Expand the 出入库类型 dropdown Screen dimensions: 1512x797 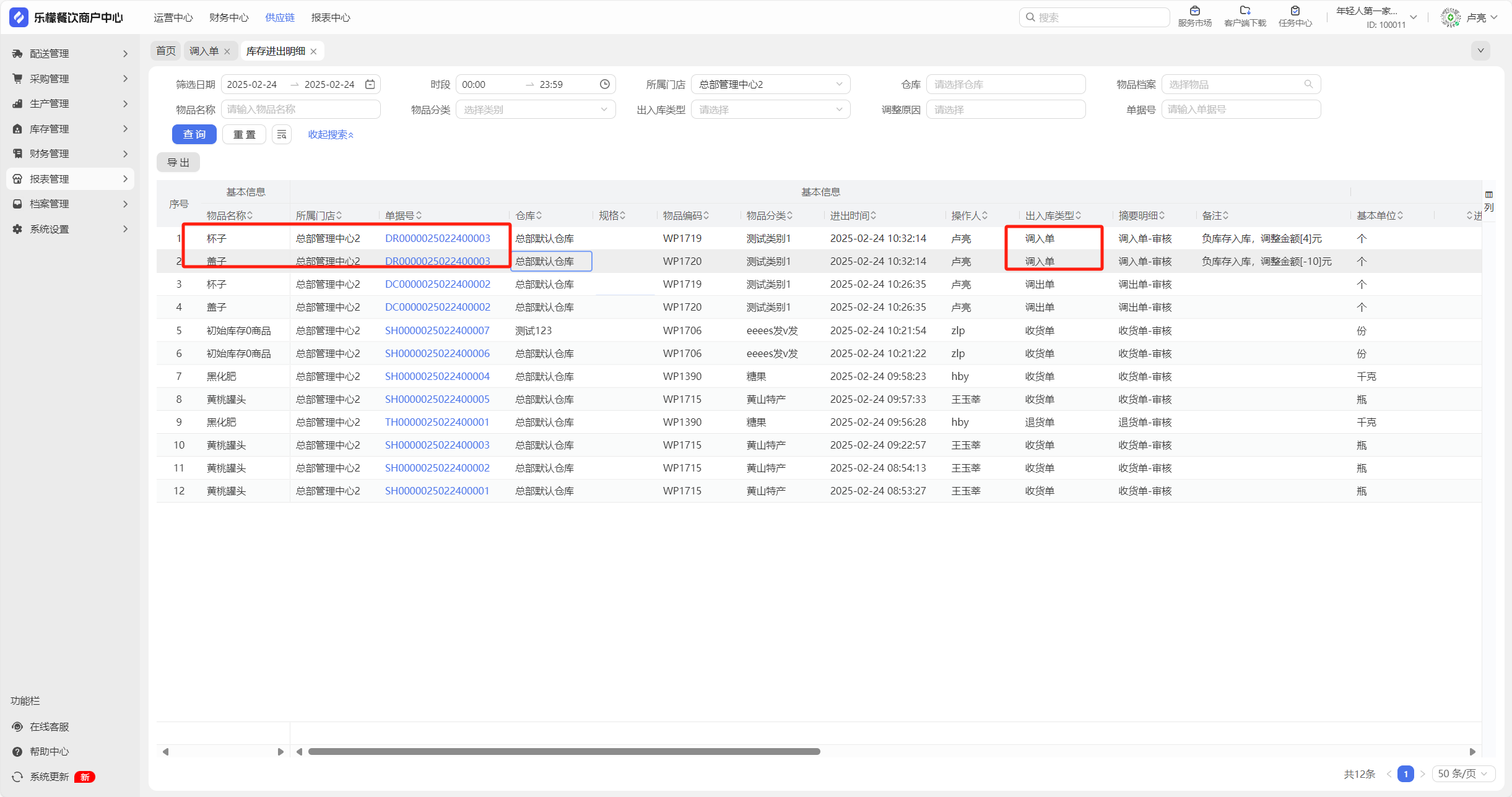(x=770, y=110)
